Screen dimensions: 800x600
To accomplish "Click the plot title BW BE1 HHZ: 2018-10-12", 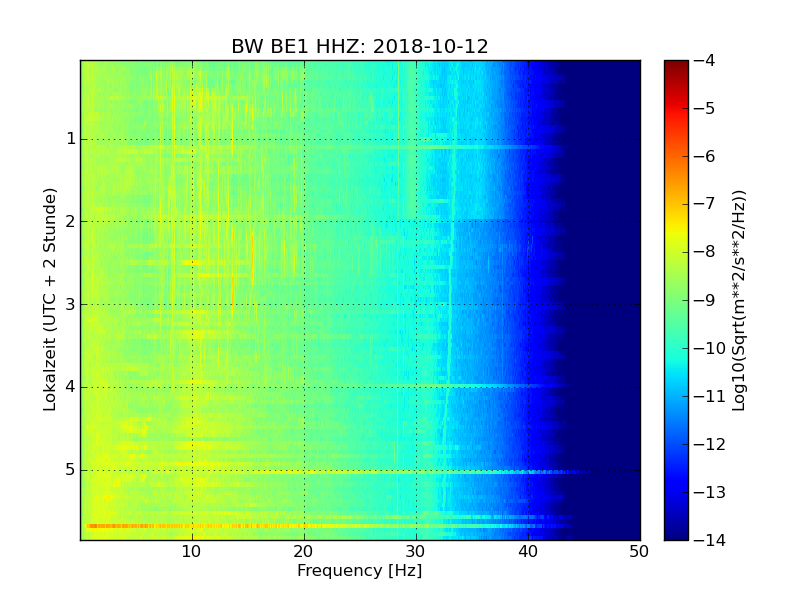I will tap(360, 46).
